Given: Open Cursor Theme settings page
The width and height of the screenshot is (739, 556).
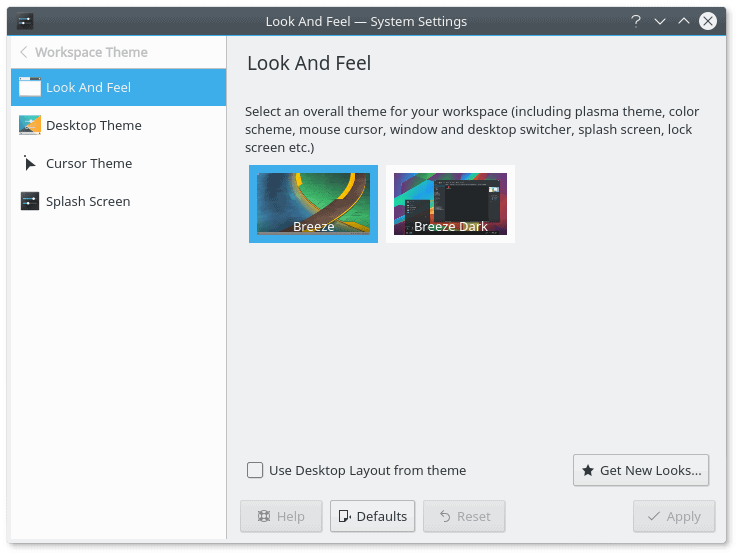Looking at the screenshot, I should (x=118, y=164).
